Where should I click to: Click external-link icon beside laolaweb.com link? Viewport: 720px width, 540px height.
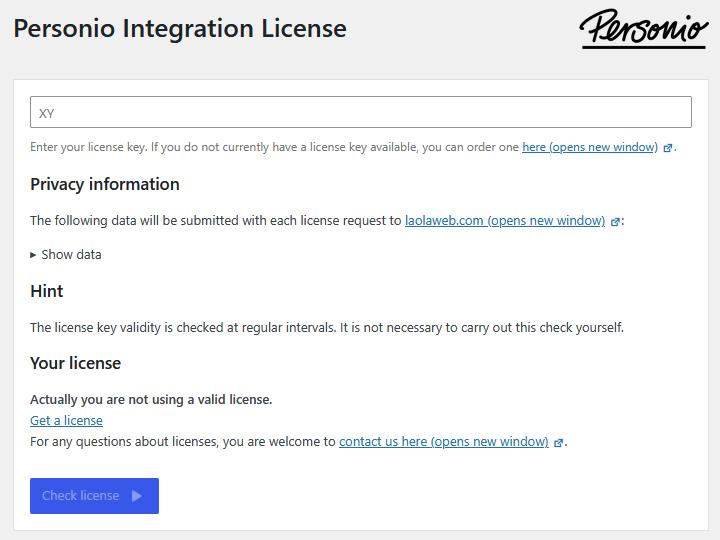click(x=616, y=222)
